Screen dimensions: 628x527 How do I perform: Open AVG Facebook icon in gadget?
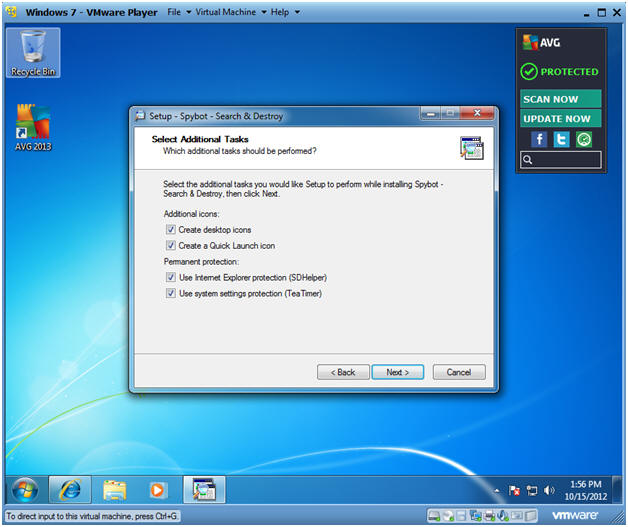point(539,139)
